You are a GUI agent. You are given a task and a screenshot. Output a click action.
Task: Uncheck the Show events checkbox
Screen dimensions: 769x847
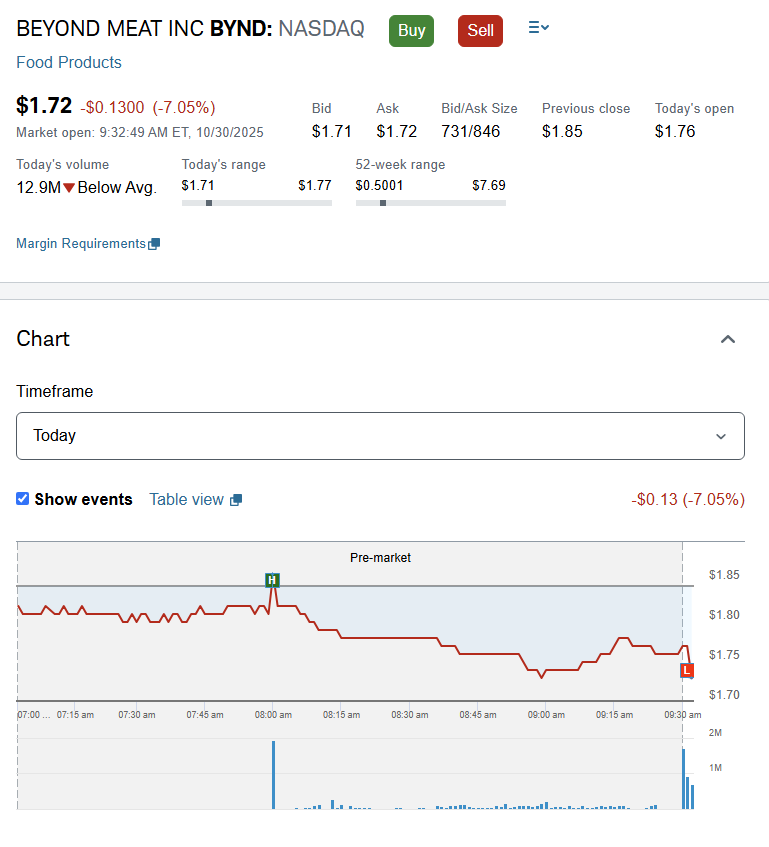click(x=23, y=499)
